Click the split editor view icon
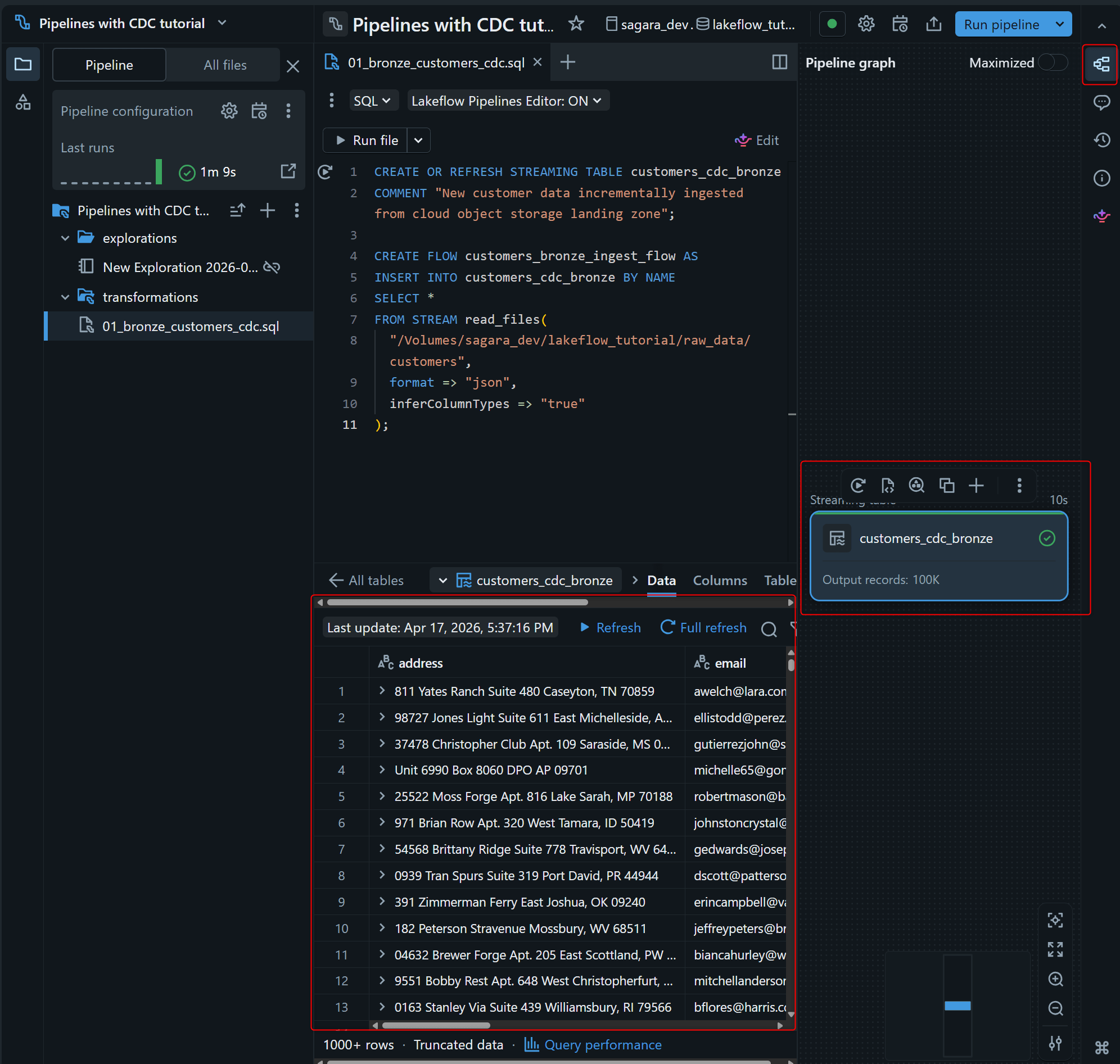 (x=779, y=62)
